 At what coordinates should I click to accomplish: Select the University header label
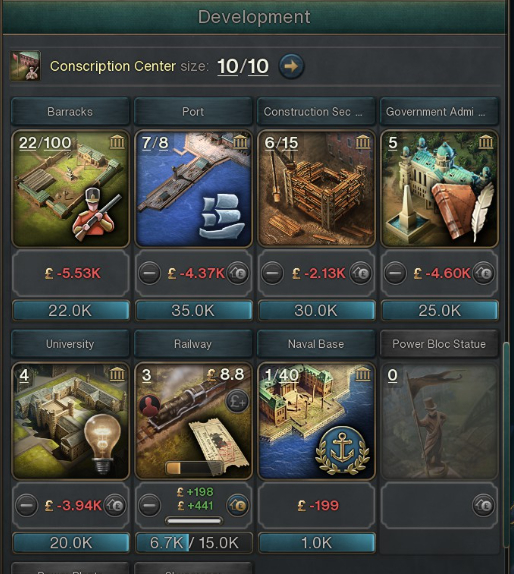coord(70,344)
